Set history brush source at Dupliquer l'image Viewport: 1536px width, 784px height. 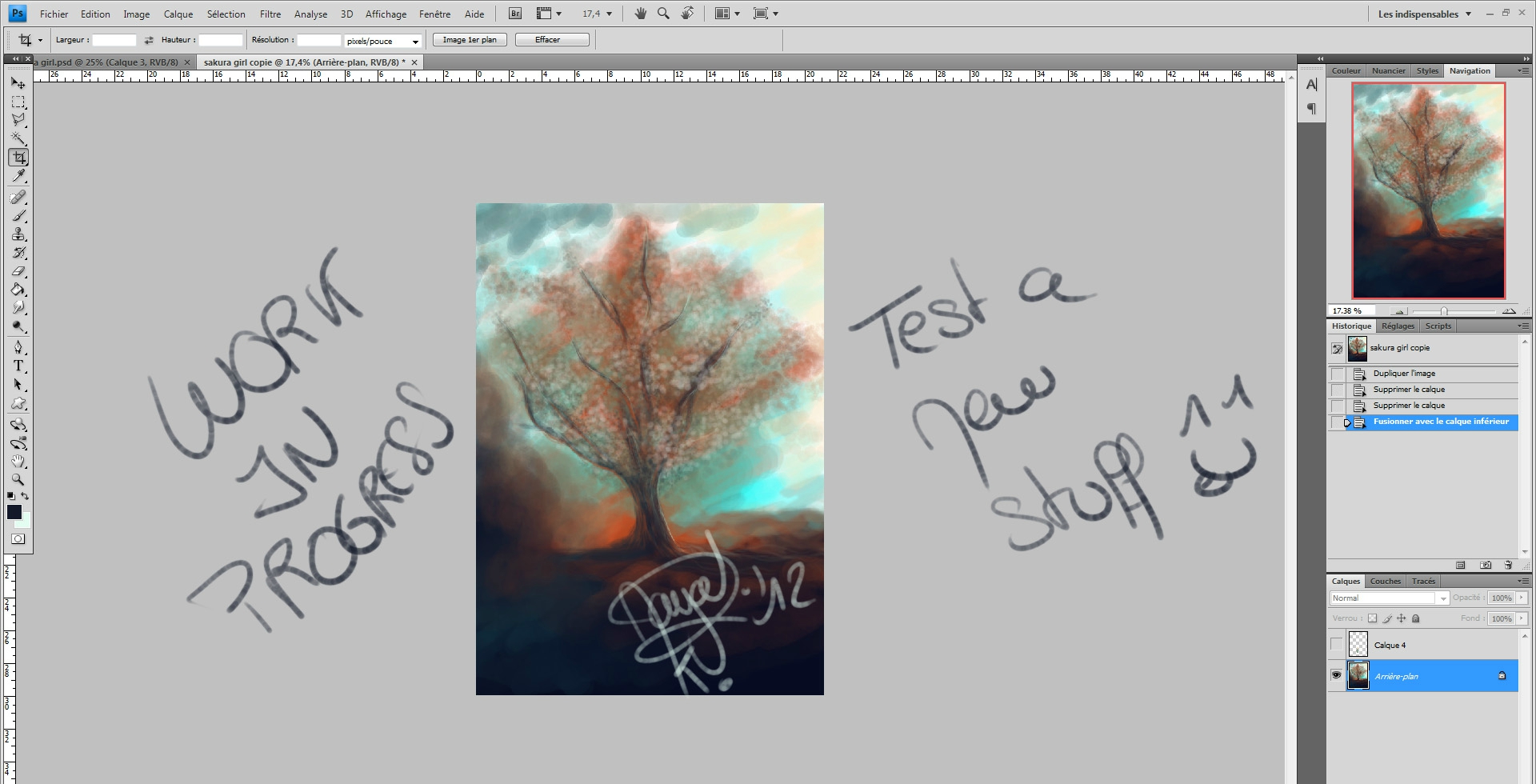coord(1338,374)
